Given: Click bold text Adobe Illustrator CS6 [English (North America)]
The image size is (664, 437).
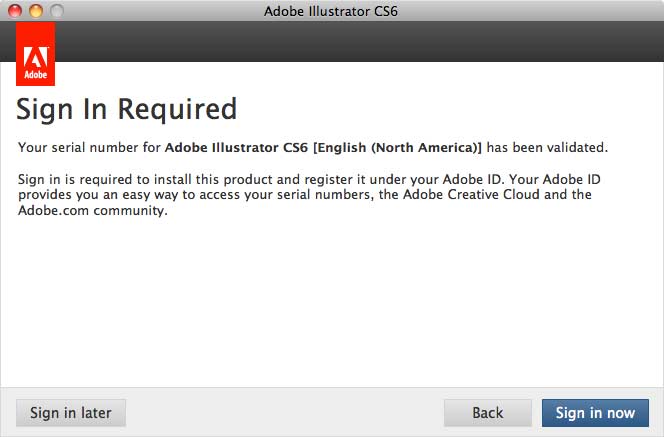Looking at the screenshot, I should point(323,148).
